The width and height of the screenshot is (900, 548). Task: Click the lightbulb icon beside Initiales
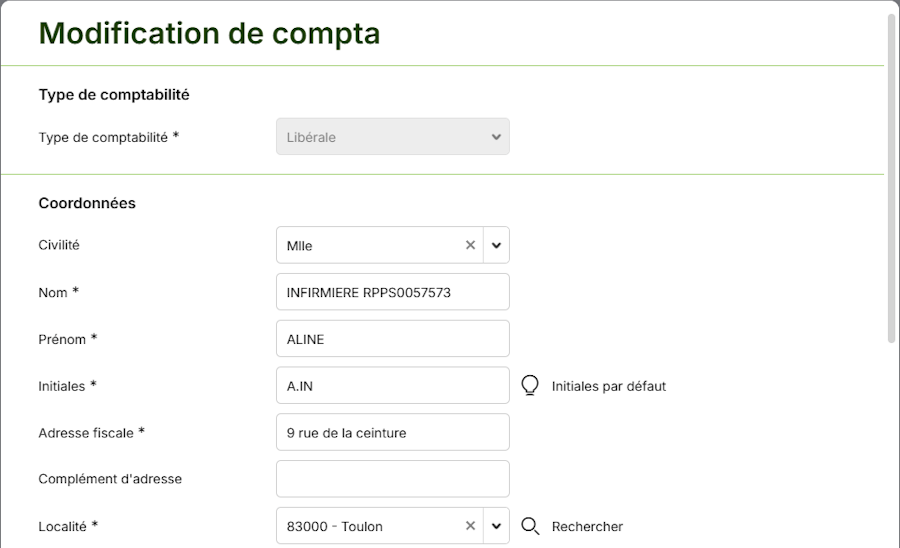pos(530,385)
